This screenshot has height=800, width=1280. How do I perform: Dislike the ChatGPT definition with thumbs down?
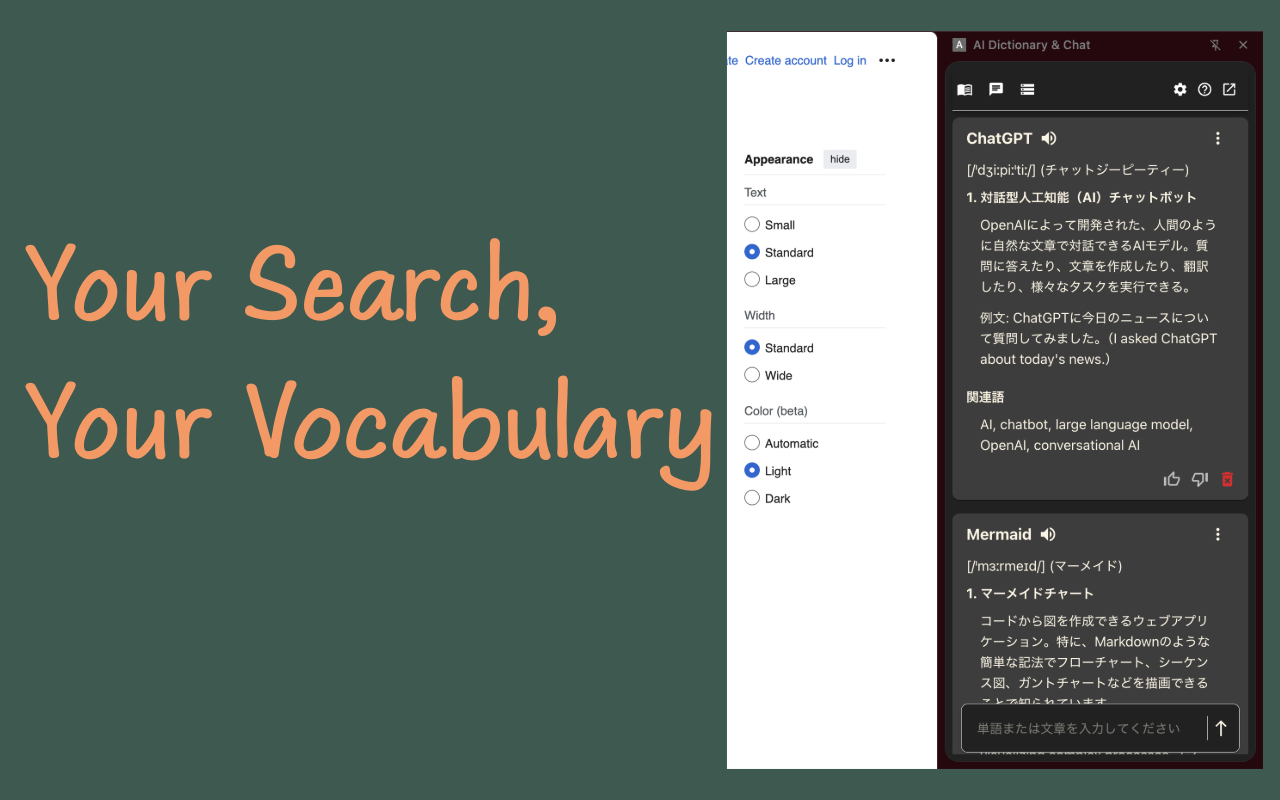tap(1200, 479)
